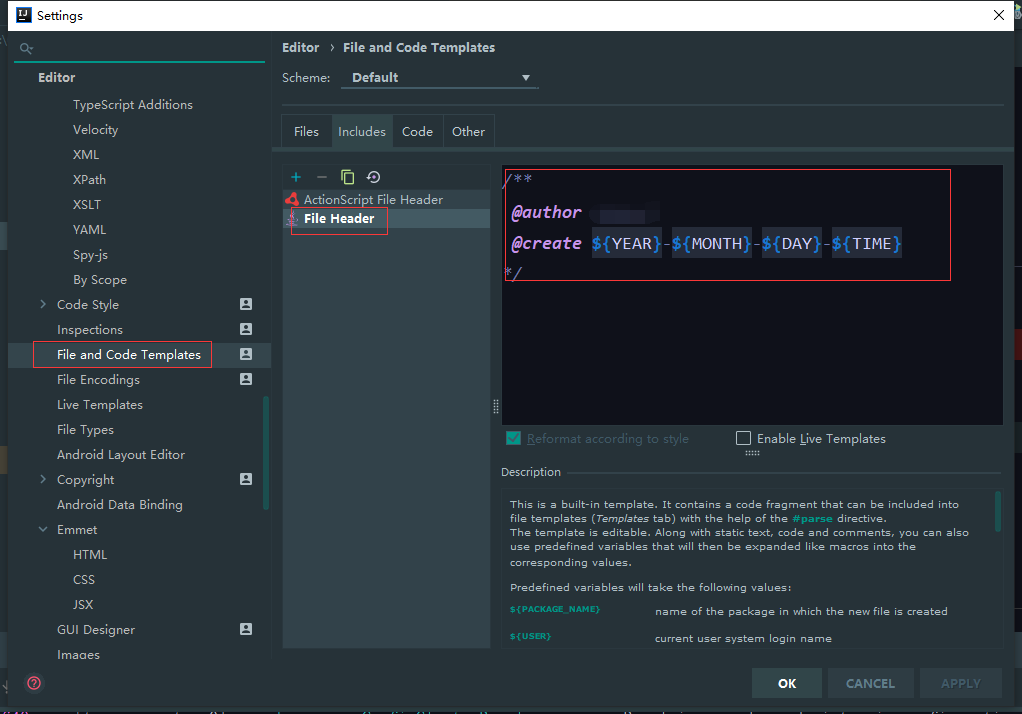Open XML settings page

(x=86, y=155)
